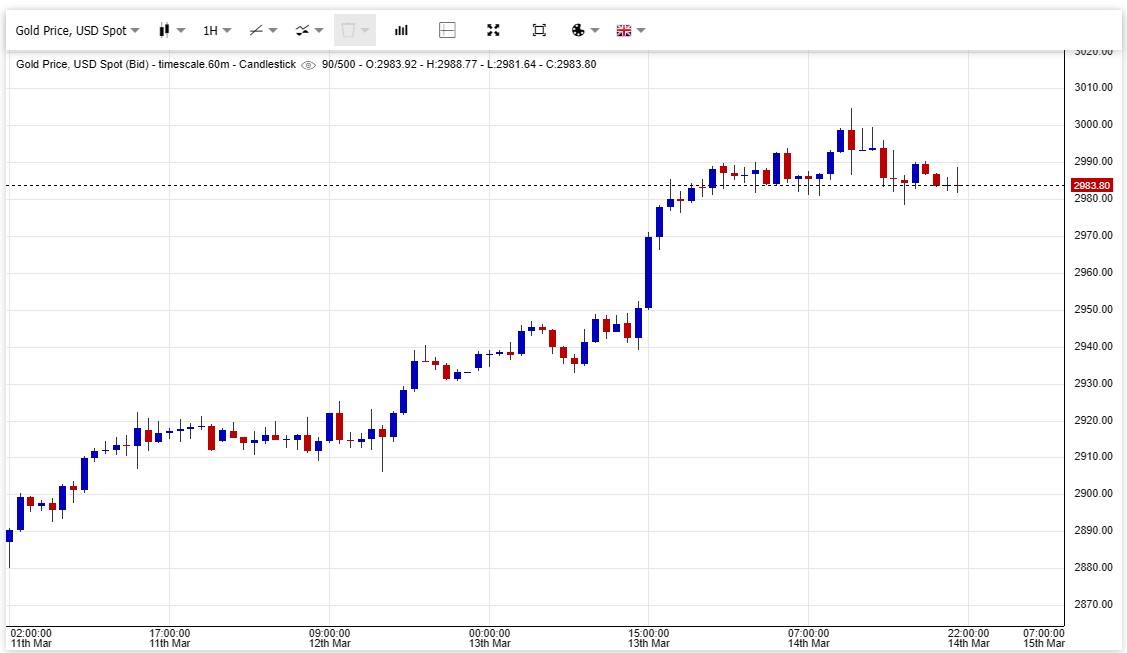Viewport: 1127px width, 653px height.
Task: Expand the 1H timeframe dropdown
Action: coord(217,30)
